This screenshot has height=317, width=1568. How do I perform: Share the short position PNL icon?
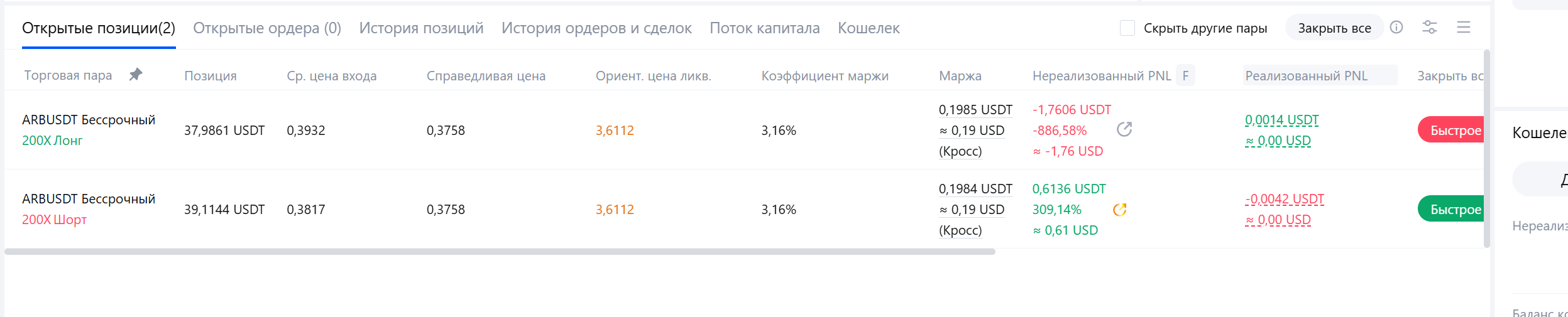click(1120, 210)
